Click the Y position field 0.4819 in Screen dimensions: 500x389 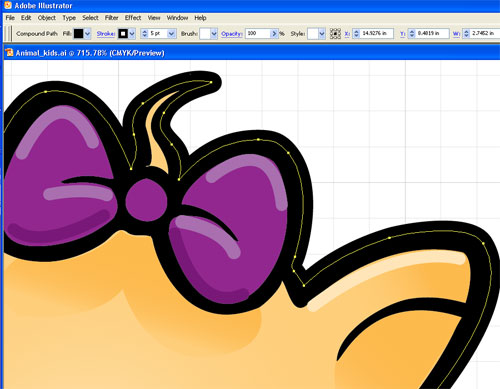[432, 33]
